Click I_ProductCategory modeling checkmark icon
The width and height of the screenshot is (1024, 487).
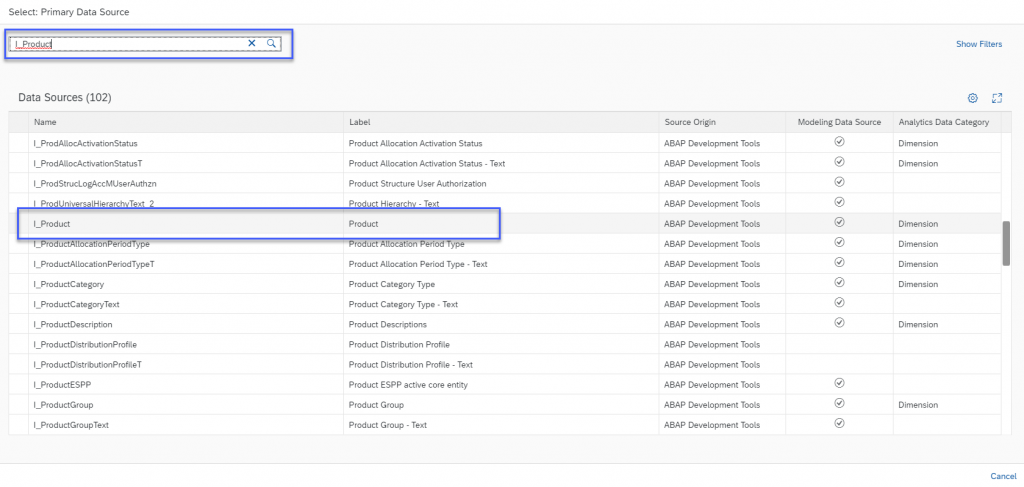point(840,282)
